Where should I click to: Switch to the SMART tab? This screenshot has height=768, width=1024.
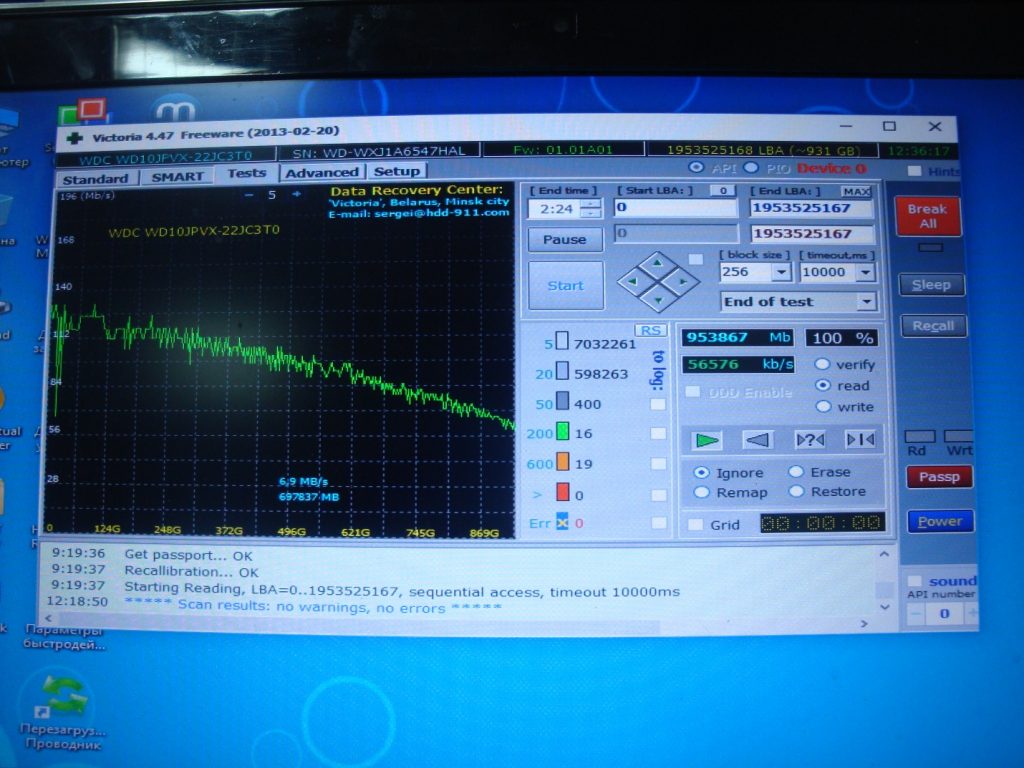click(178, 176)
